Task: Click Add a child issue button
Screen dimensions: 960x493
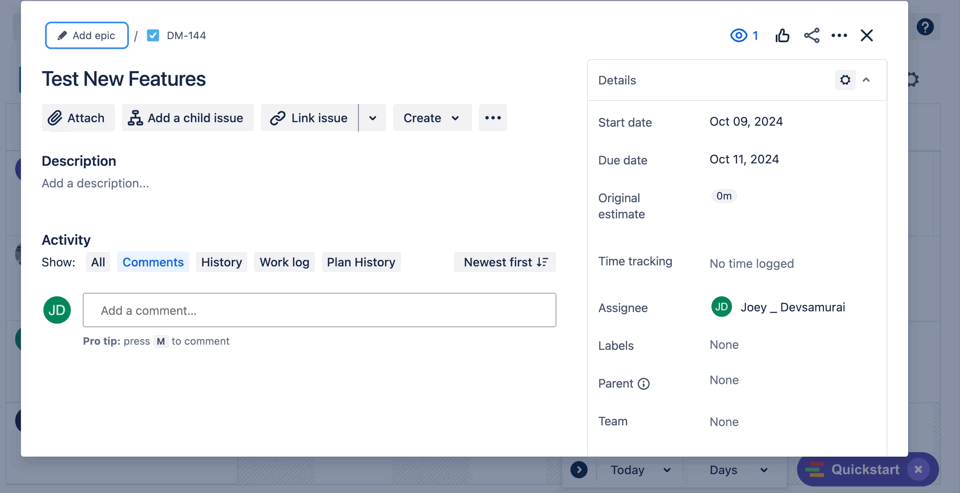Action: coord(187,118)
